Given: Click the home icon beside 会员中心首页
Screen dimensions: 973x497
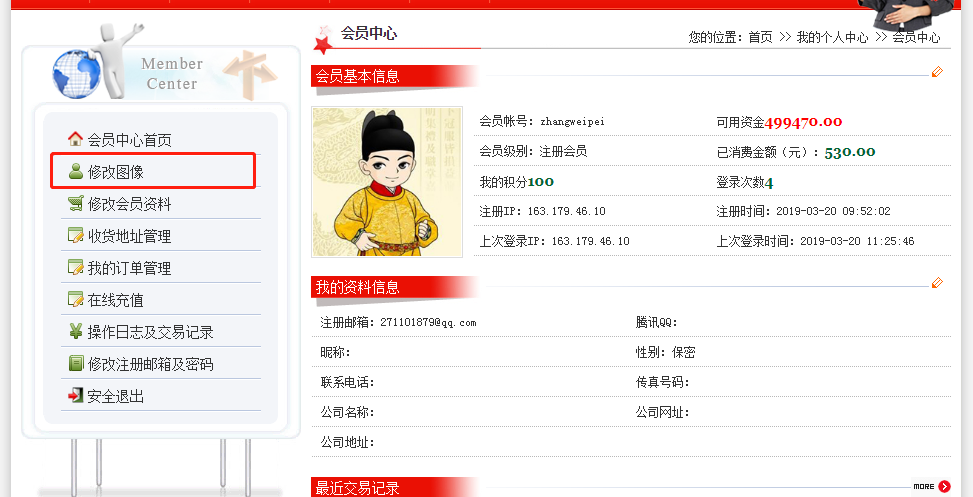Looking at the screenshot, I should coord(75,138).
